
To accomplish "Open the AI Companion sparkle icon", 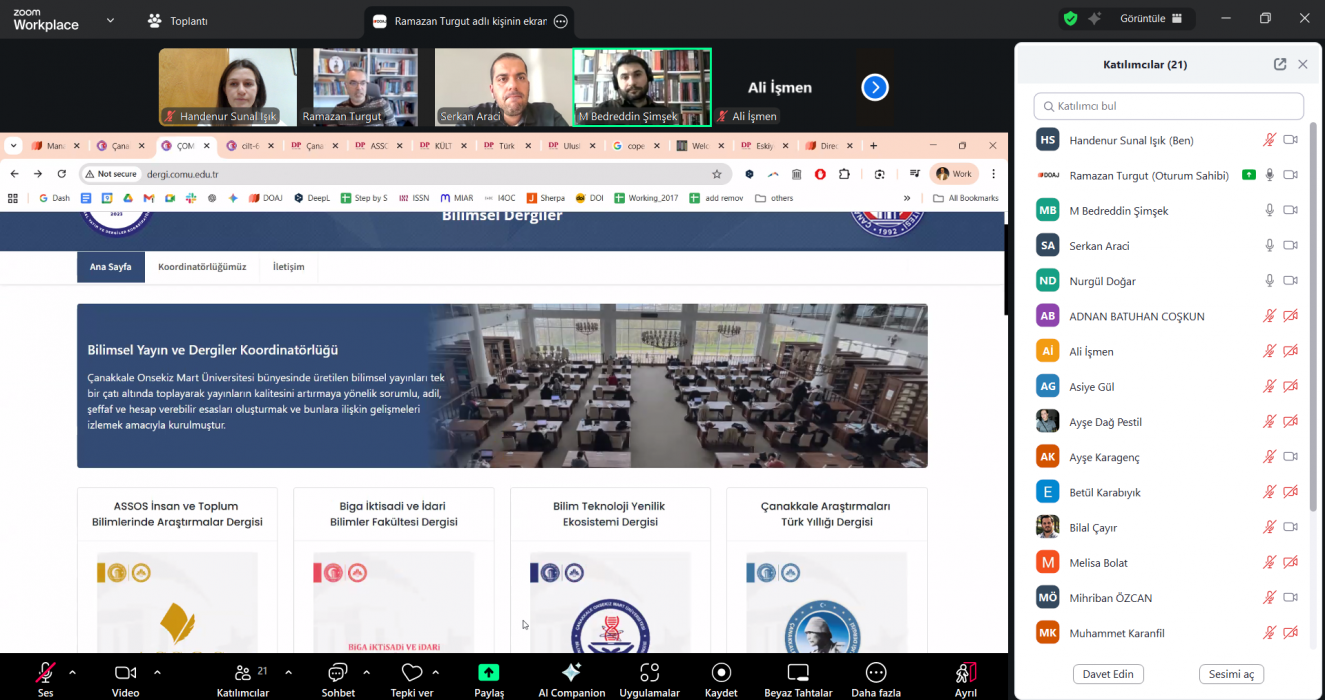I will tap(571, 672).
